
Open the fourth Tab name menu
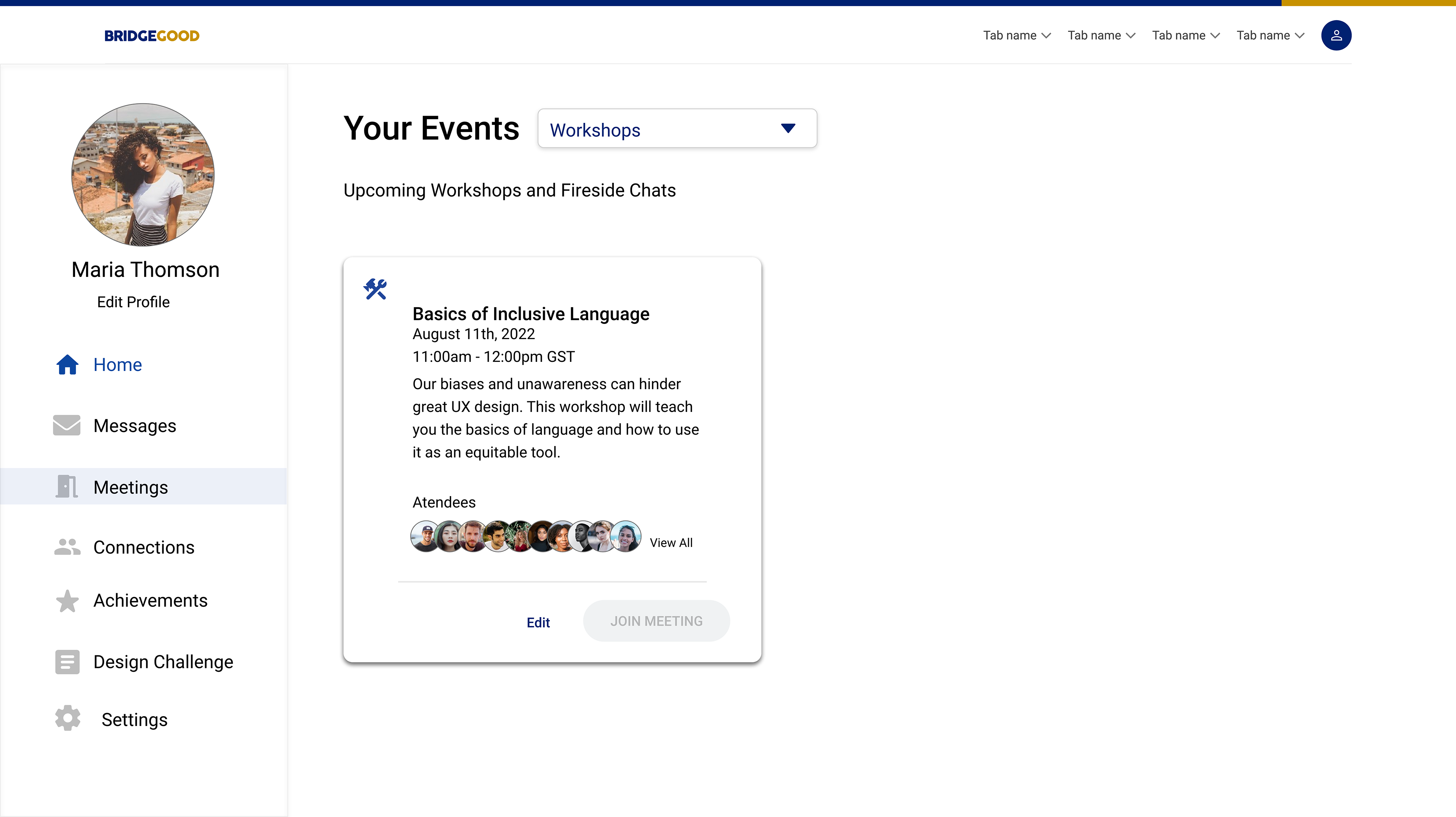click(1270, 36)
